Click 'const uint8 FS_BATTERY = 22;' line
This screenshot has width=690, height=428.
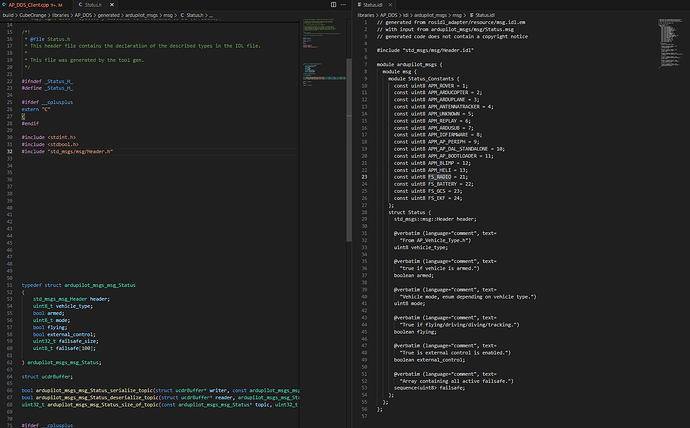coord(433,184)
